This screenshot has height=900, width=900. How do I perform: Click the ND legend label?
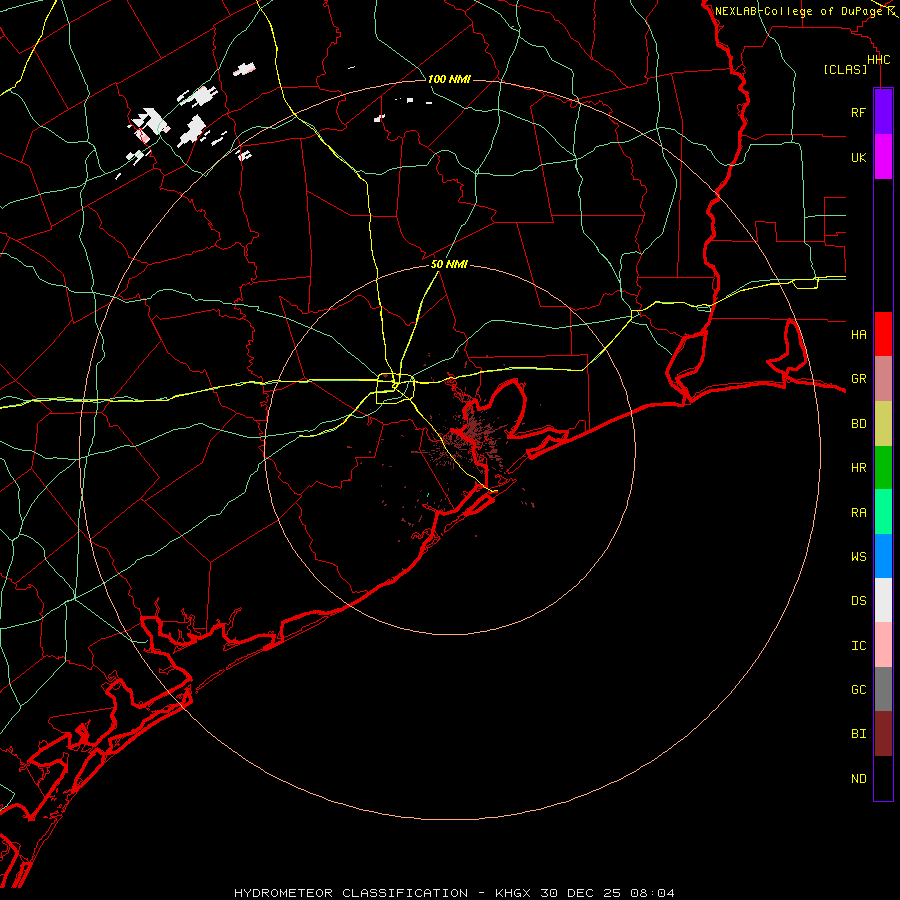pyautogui.click(x=858, y=779)
